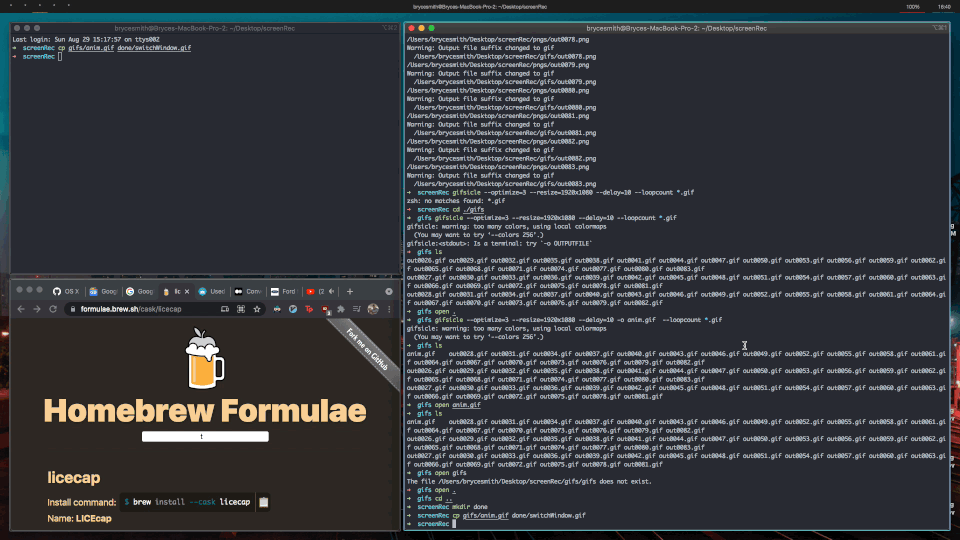Click 'zsh: no matches found' line

pyautogui.click(x=456, y=201)
